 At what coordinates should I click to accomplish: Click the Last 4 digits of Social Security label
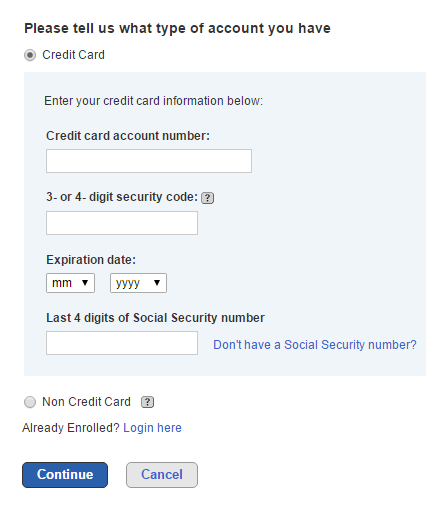155,318
